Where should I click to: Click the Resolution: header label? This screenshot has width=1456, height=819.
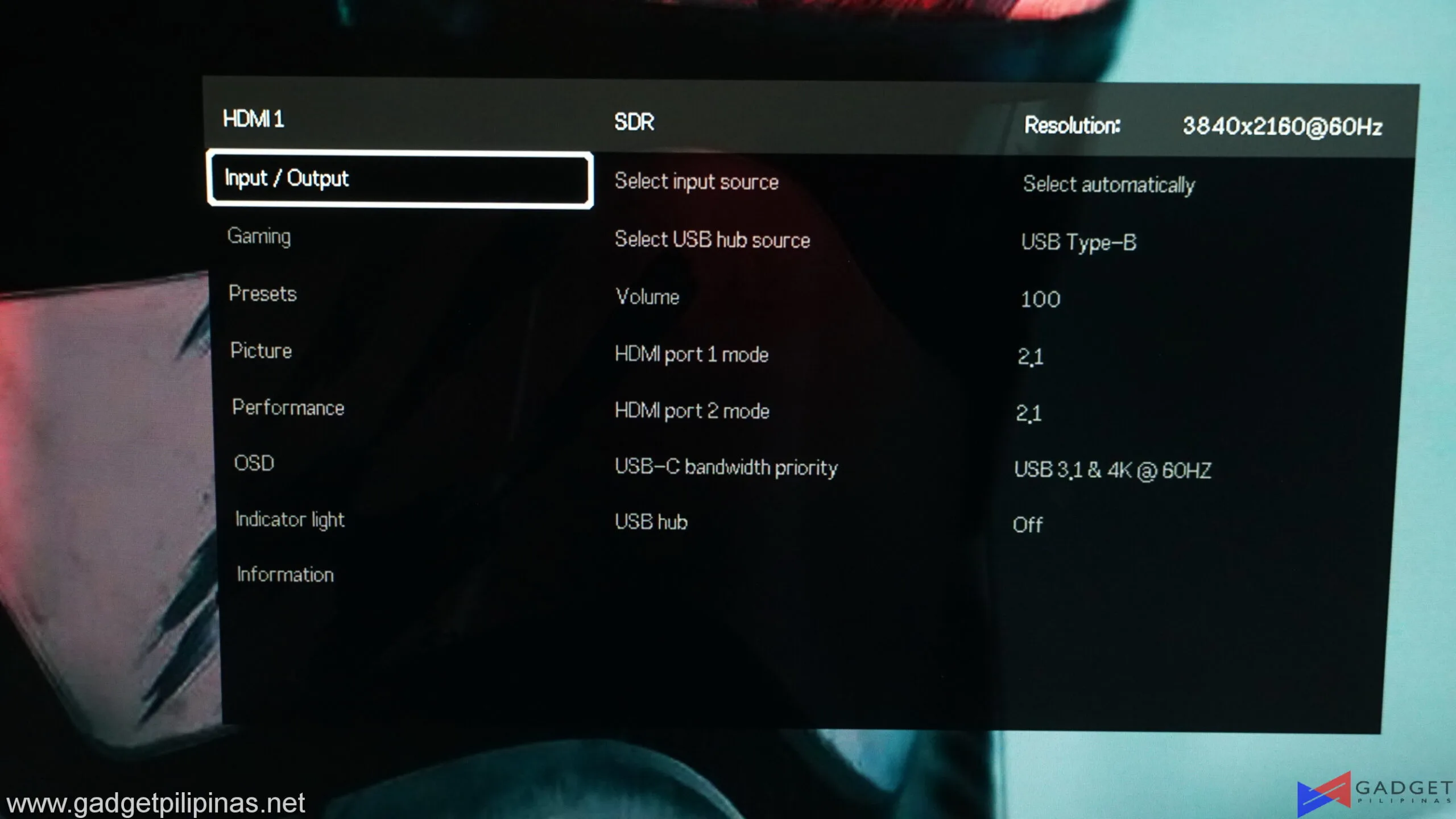(x=1072, y=125)
